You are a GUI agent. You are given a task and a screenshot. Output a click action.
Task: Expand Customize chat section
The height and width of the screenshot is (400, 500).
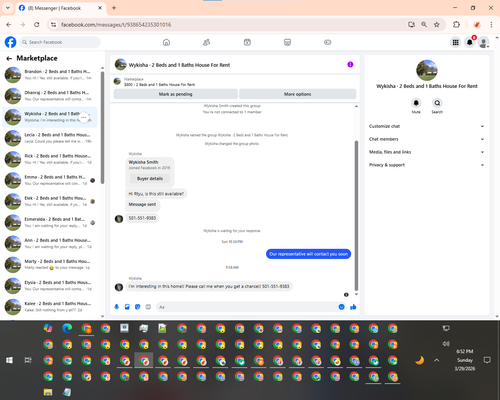(x=426, y=126)
